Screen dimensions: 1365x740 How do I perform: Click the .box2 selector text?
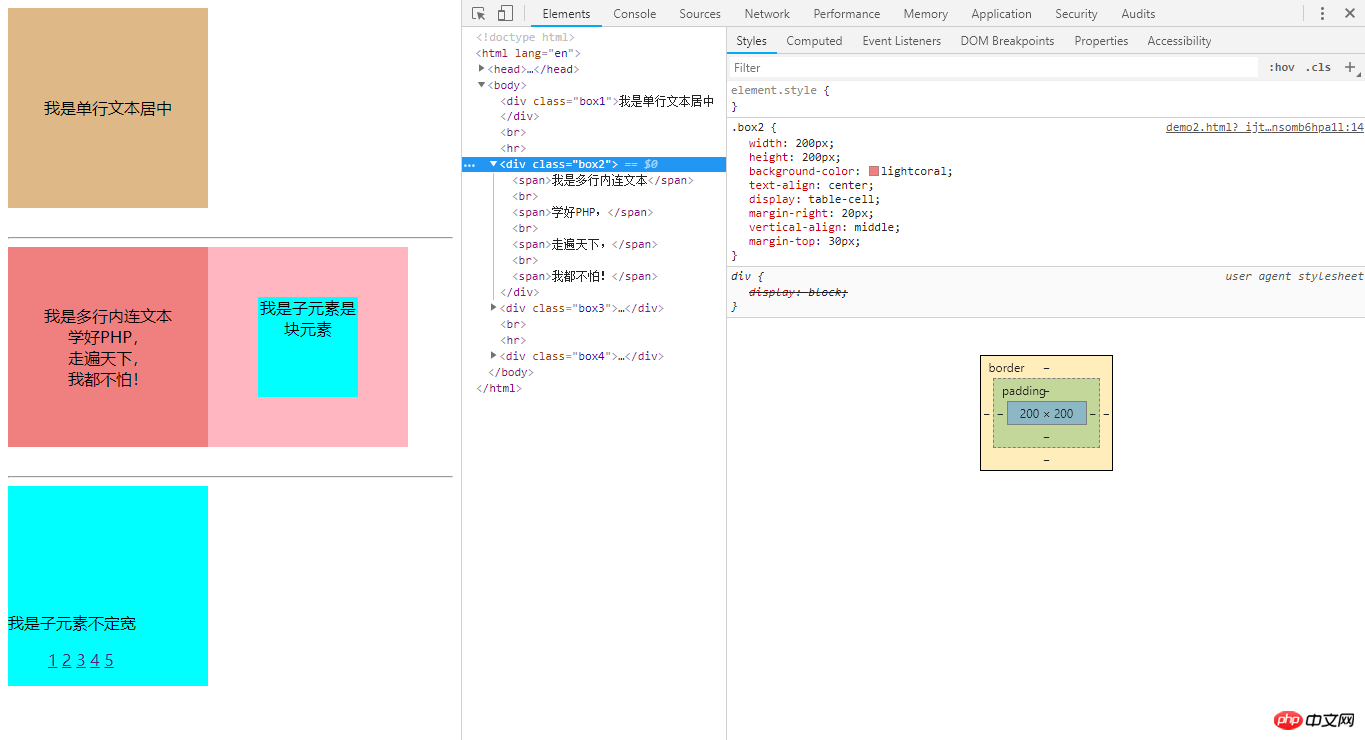click(x=749, y=128)
